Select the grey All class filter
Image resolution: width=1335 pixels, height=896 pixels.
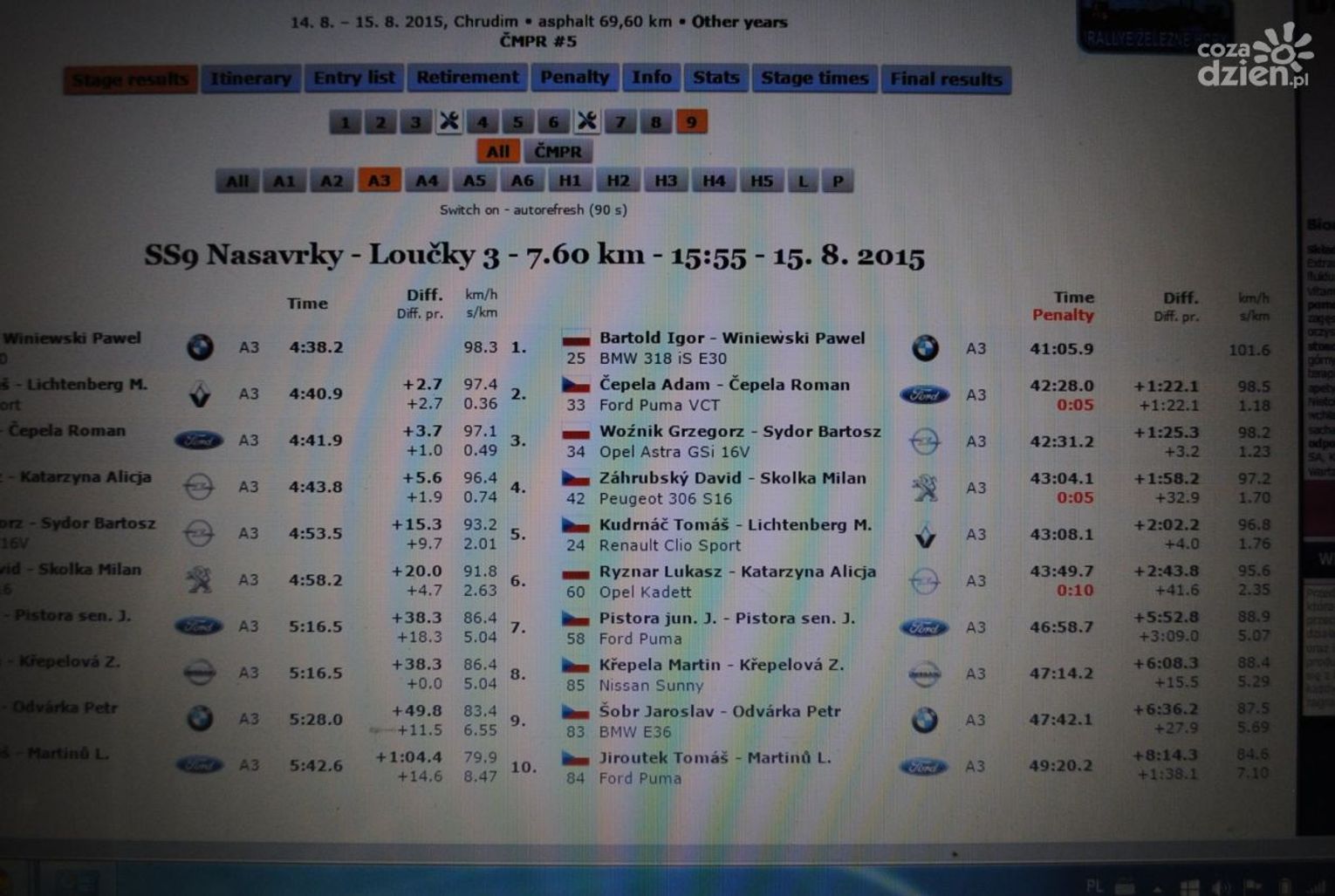pyautogui.click(x=237, y=181)
